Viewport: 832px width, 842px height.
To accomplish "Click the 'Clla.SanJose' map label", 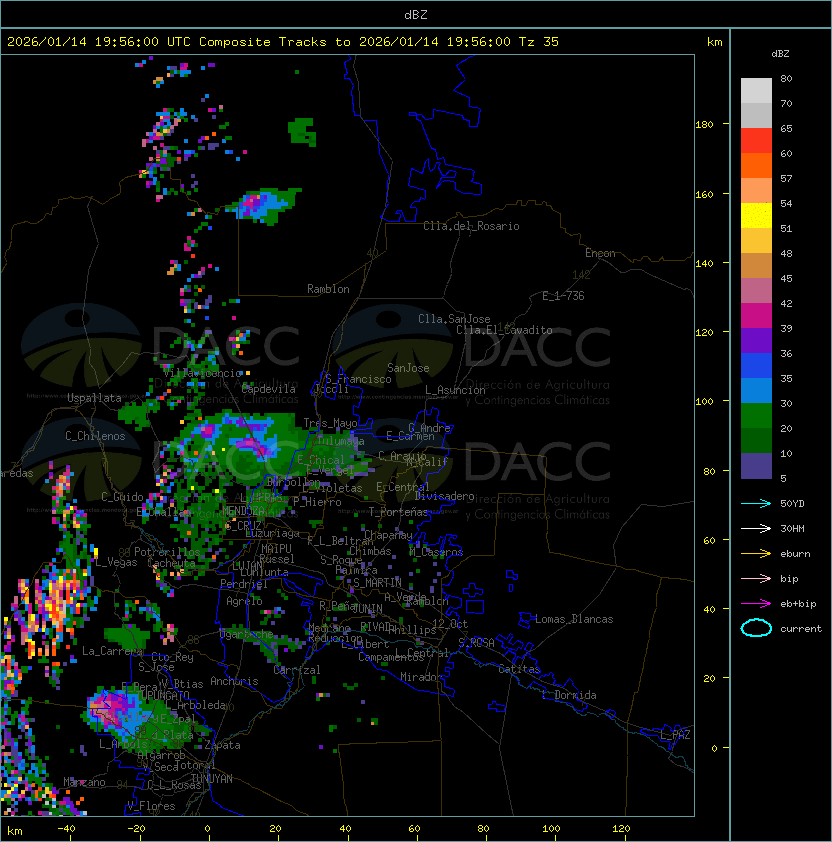I will tap(454, 319).
